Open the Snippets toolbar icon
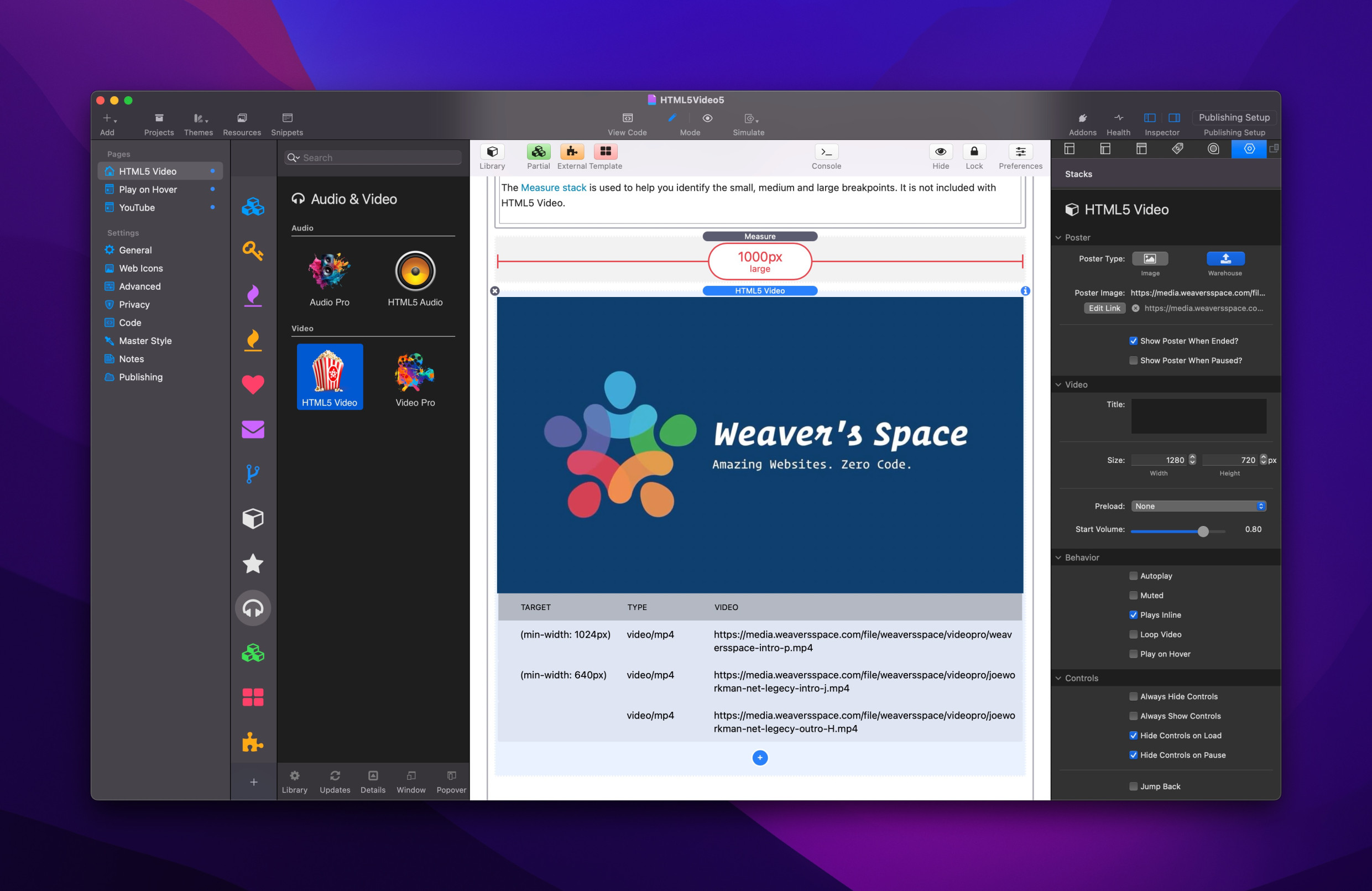 click(287, 118)
